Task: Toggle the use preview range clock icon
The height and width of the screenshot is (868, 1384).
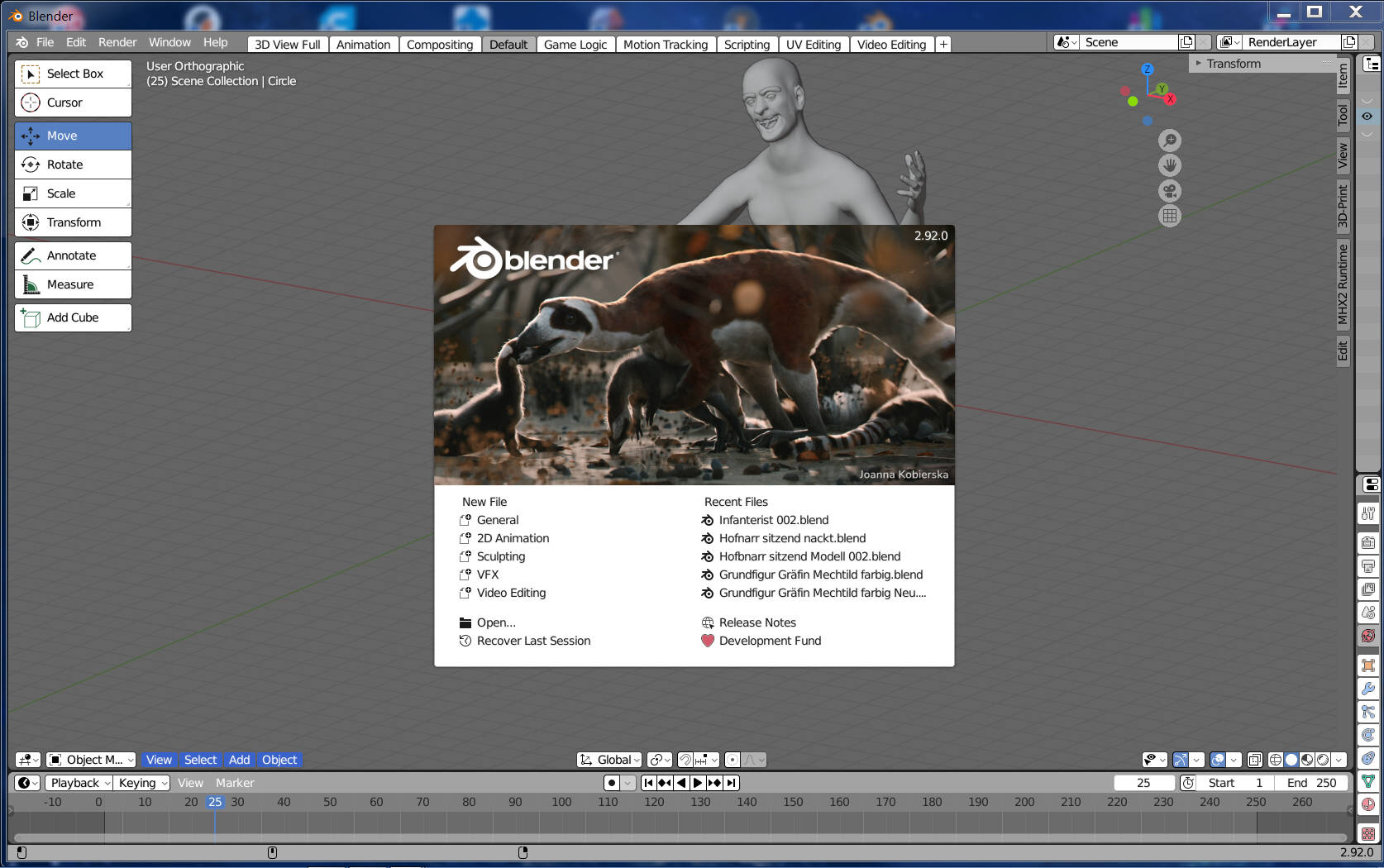Action: (1187, 783)
